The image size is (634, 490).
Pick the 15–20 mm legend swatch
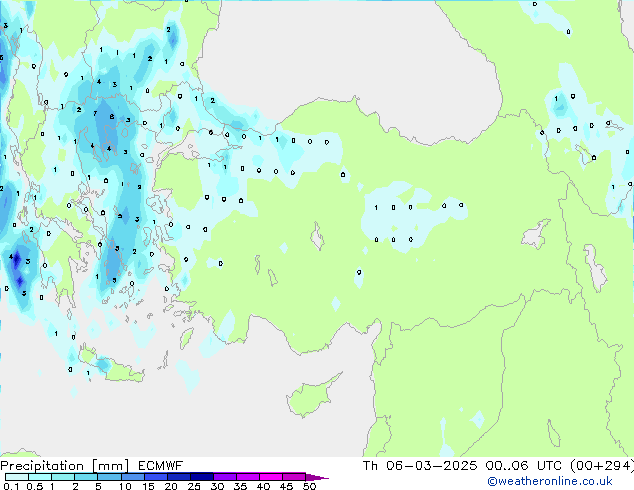(x=155, y=477)
